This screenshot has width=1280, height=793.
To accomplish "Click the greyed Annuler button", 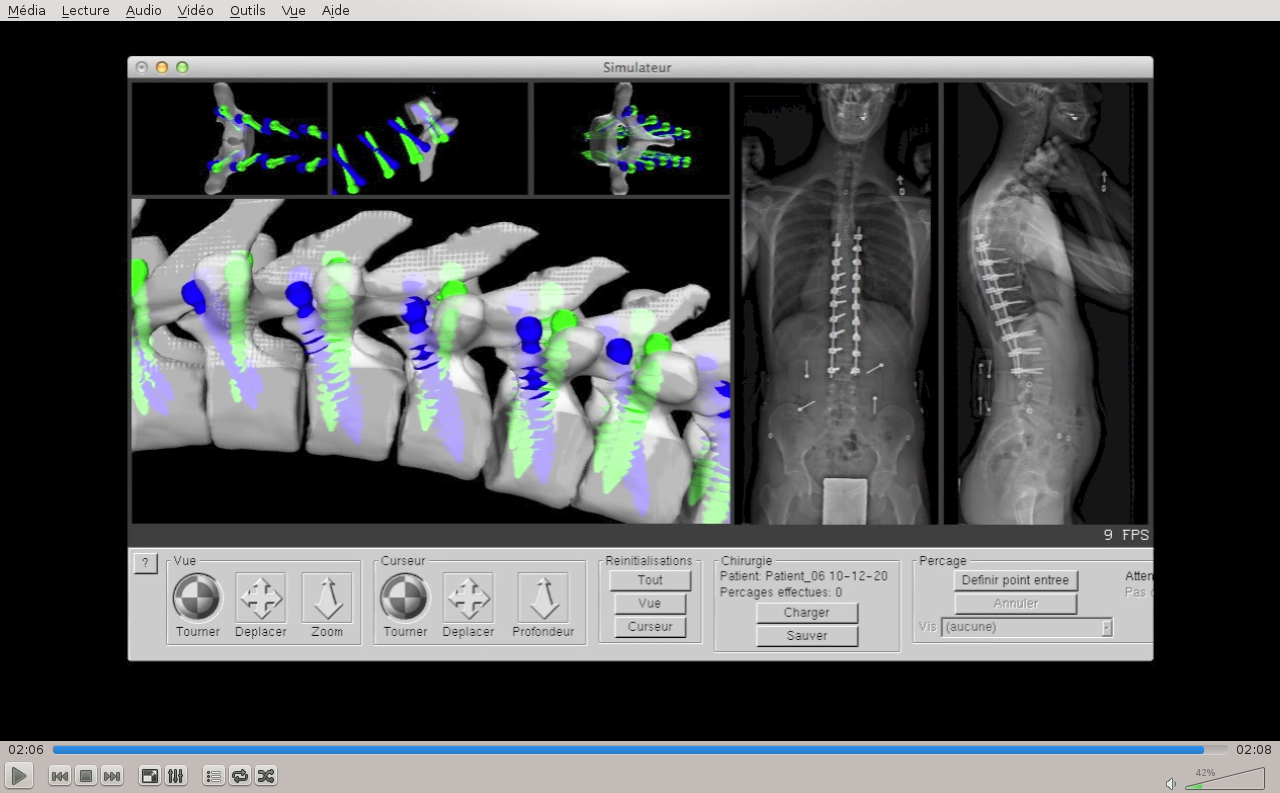I will (1015, 603).
